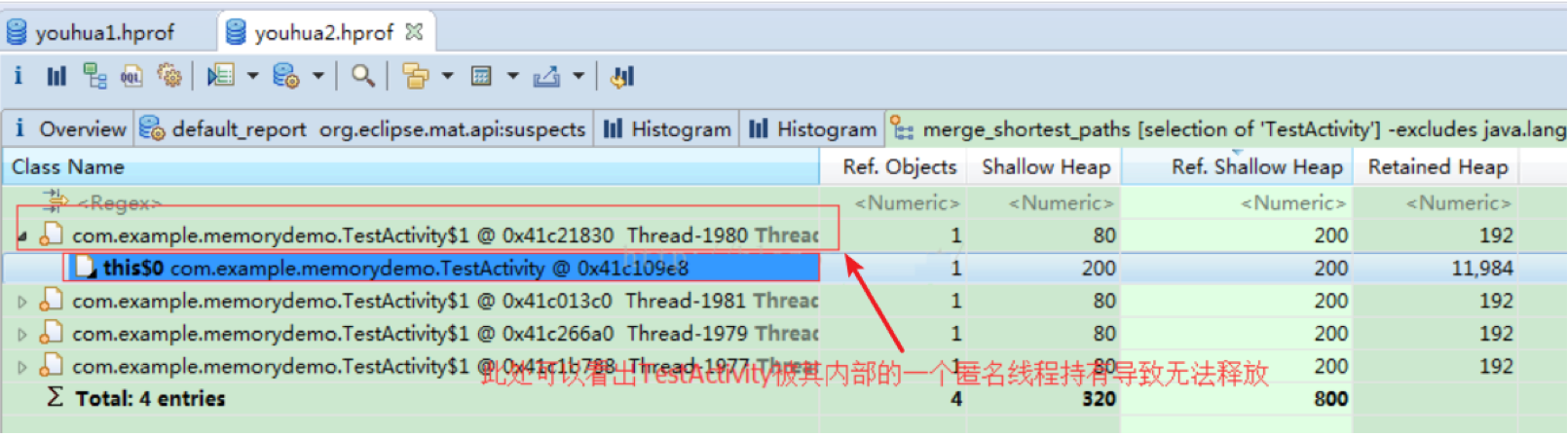Expand the TestActivity$1 Thread-1981 row

[22, 302]
